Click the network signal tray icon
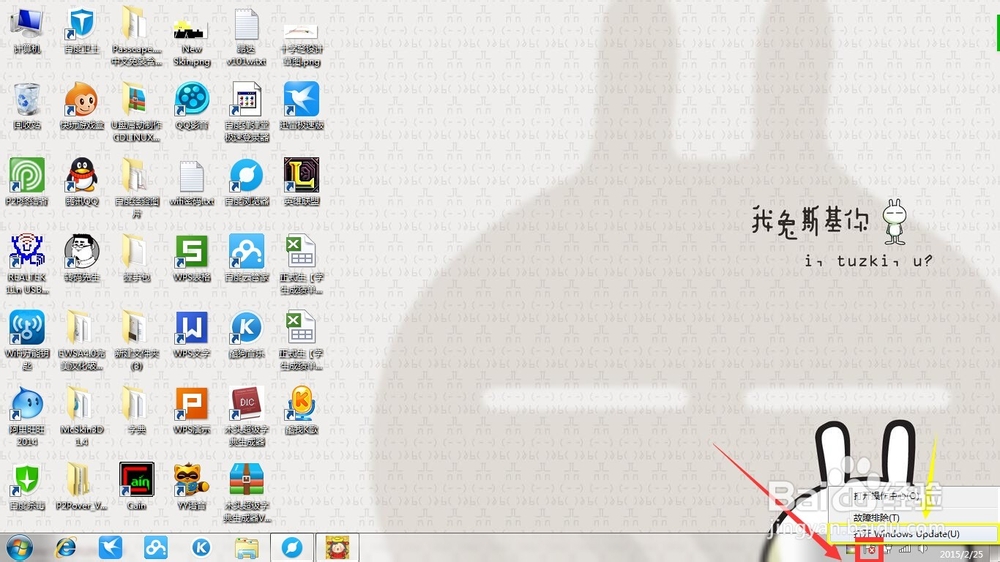Image resolution: width=1000 pixels, height=562 pixels. click(x=905, y=550)
